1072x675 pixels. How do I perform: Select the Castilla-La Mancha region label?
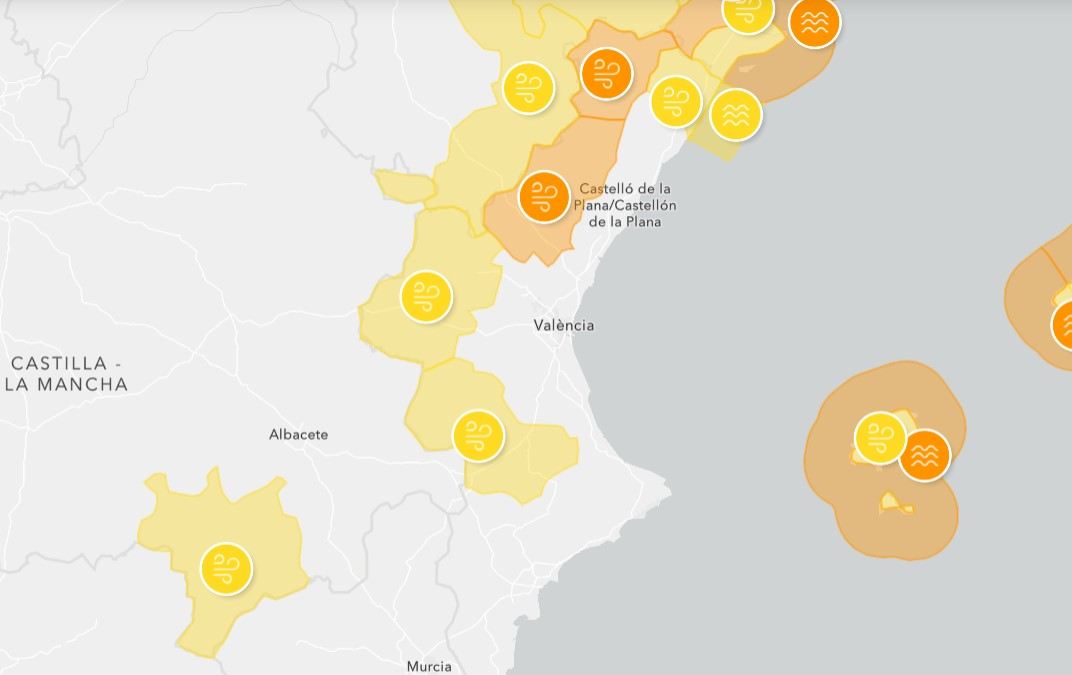click(67, 373)
